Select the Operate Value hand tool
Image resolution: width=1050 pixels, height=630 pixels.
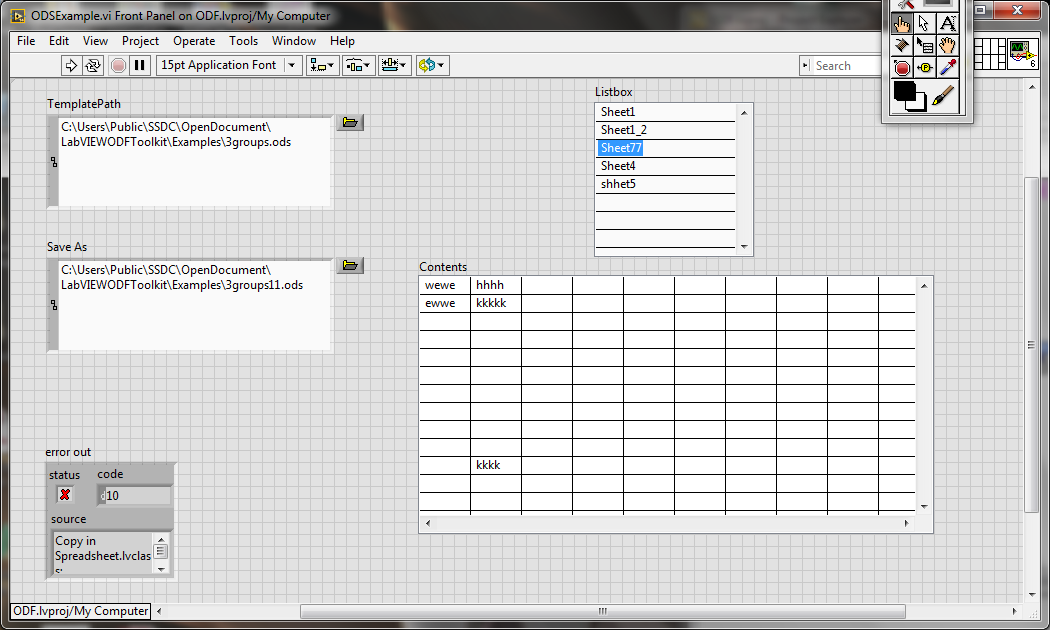[902, 23]
